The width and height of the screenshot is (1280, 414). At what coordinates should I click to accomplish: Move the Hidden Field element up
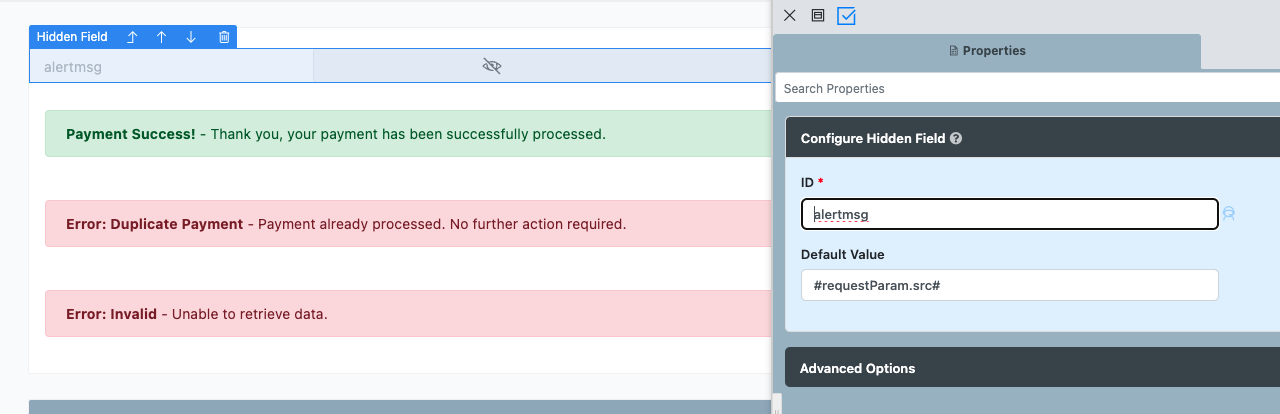[x=161, y=37]
